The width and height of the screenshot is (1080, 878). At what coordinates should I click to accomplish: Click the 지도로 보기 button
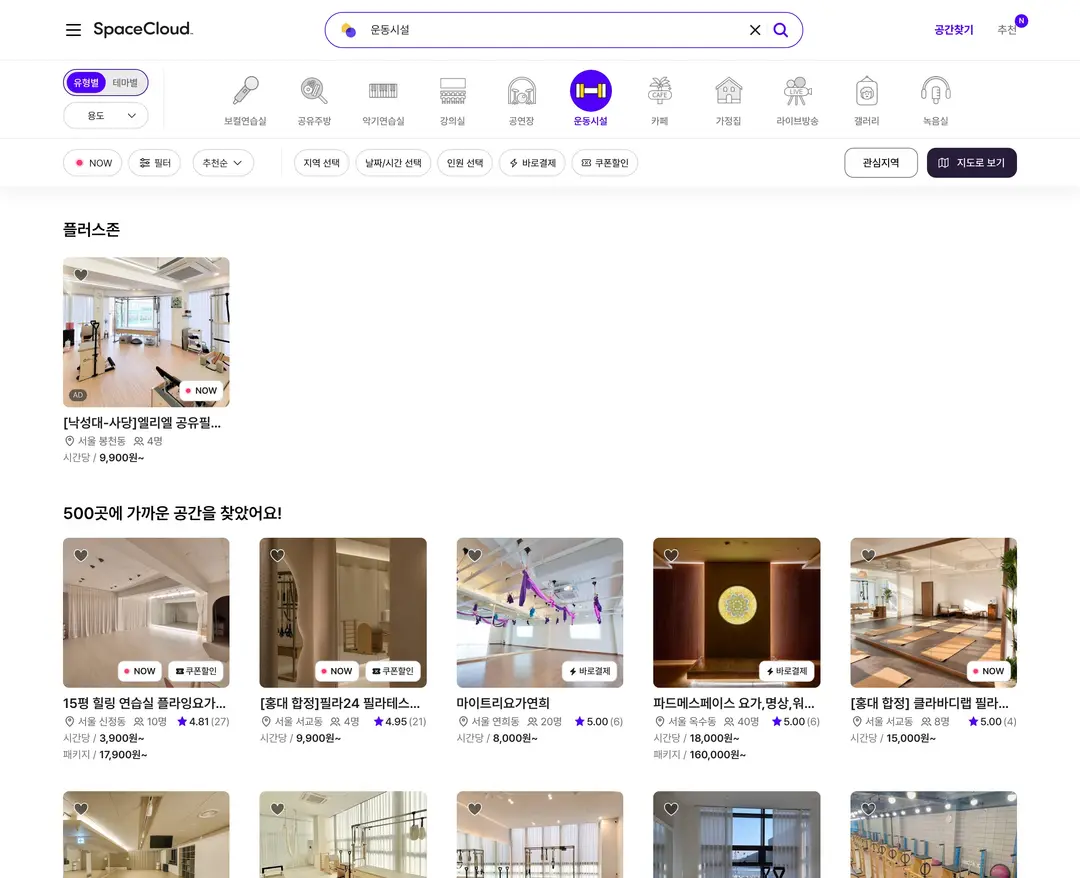click(x=972, y=163)
